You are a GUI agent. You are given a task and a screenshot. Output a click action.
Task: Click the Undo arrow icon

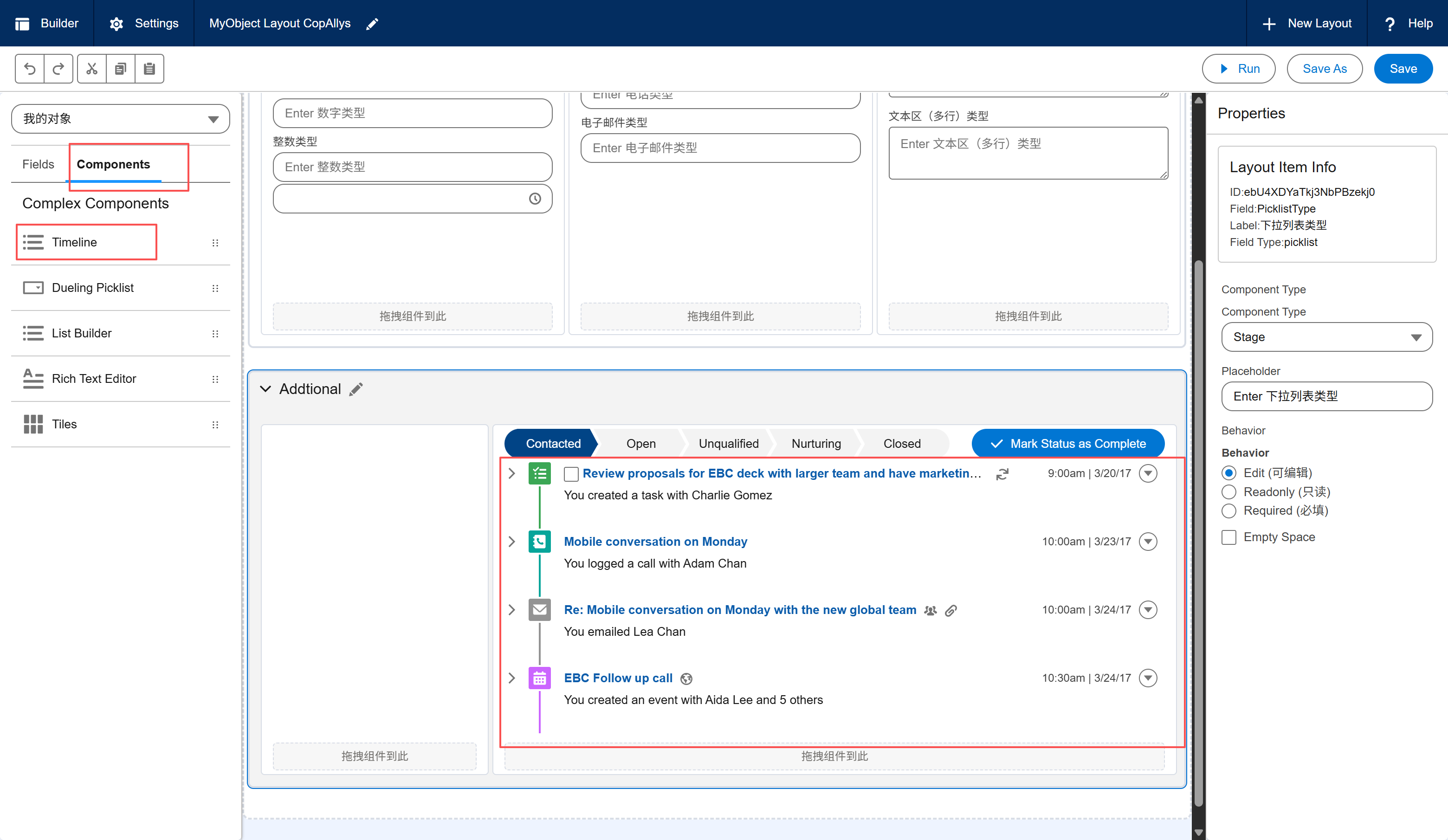click(x=30, y=69)
